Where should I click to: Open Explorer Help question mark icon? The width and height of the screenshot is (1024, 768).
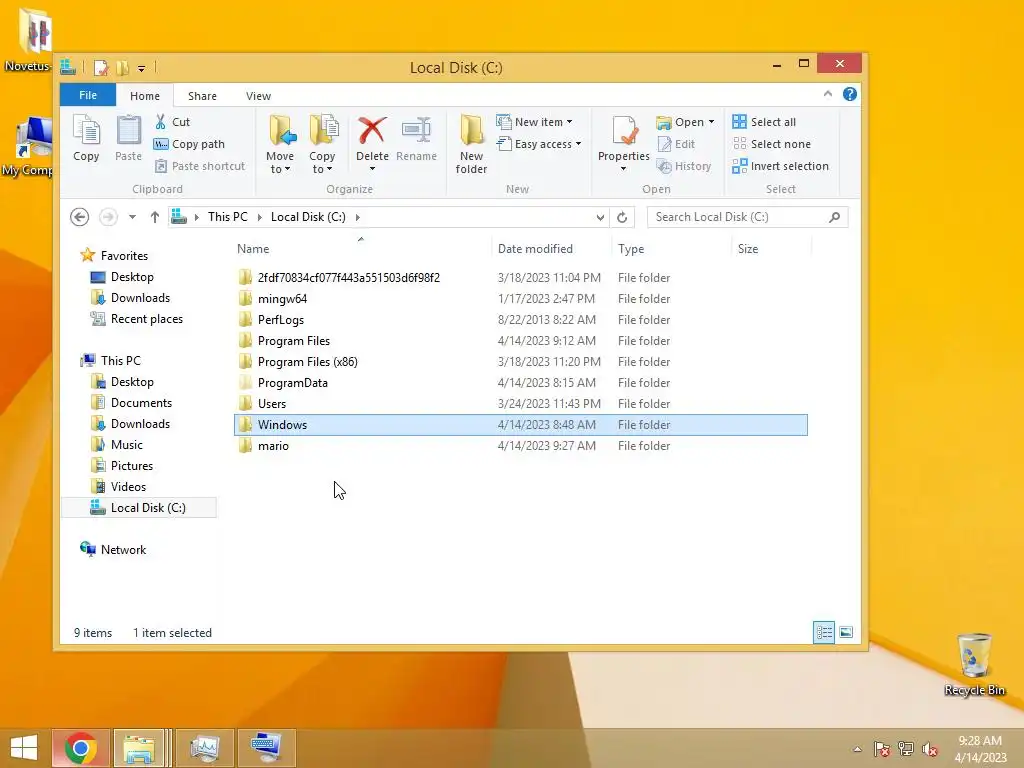pyautogui.click(x=850, y=94)
